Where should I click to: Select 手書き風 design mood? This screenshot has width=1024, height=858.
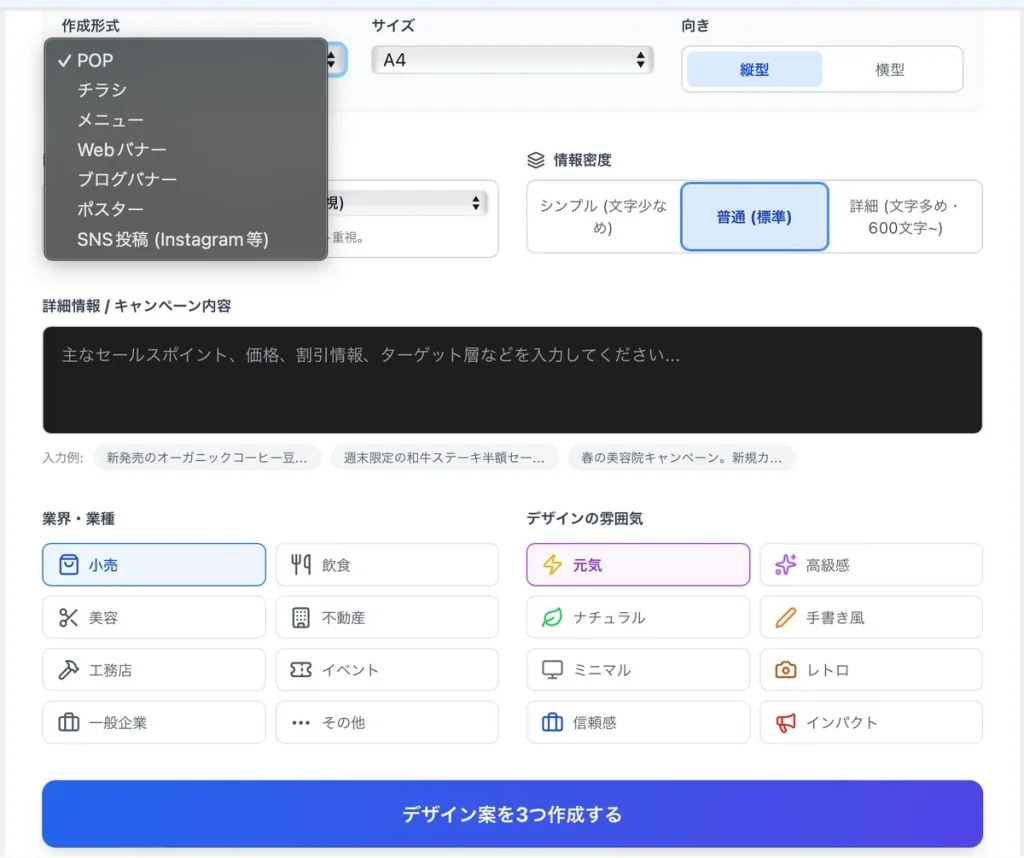pyautogui.click(x=871, y=617)
